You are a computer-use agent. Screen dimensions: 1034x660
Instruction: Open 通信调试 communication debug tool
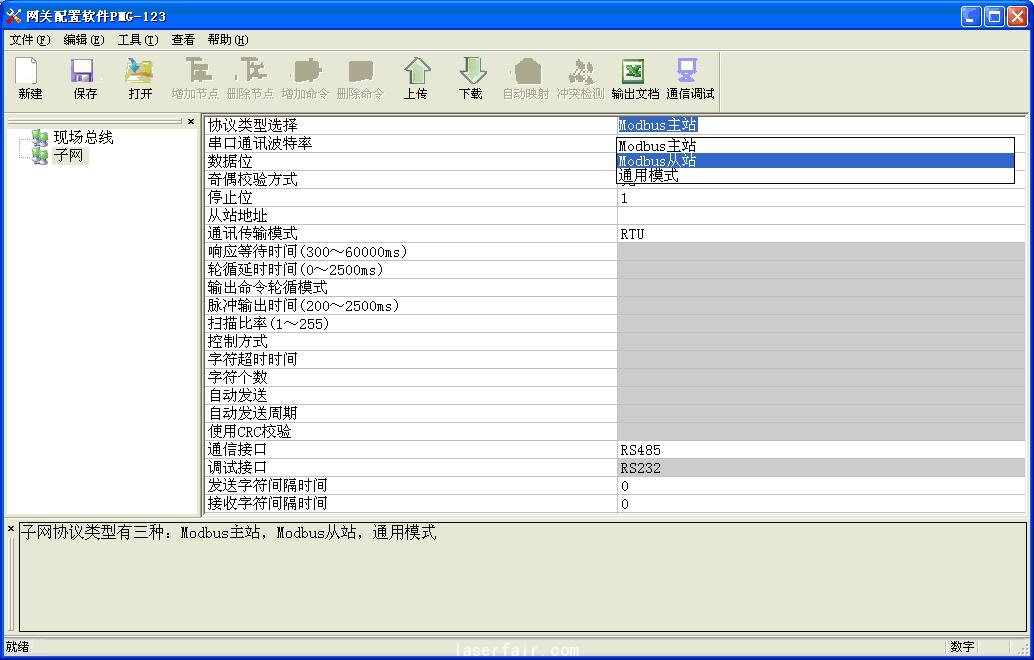coord(690,78)
